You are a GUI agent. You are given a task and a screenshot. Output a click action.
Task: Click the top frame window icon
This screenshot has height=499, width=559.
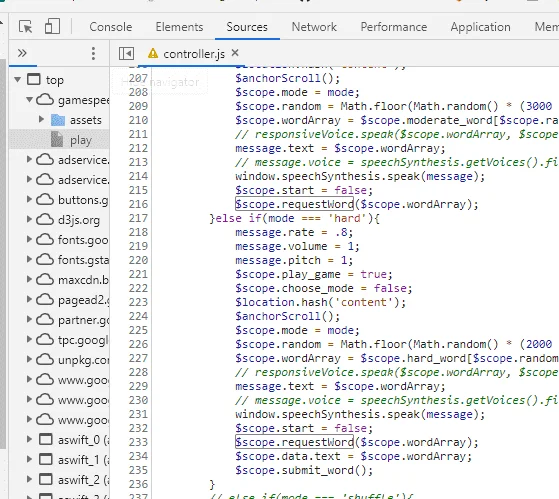34,79
